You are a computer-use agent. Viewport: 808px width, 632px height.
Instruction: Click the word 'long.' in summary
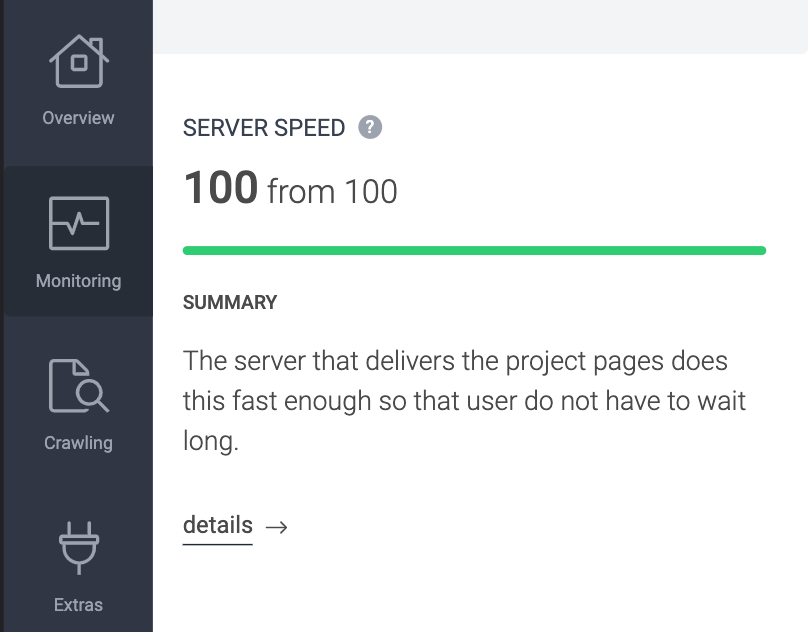[x=211, y=442]
